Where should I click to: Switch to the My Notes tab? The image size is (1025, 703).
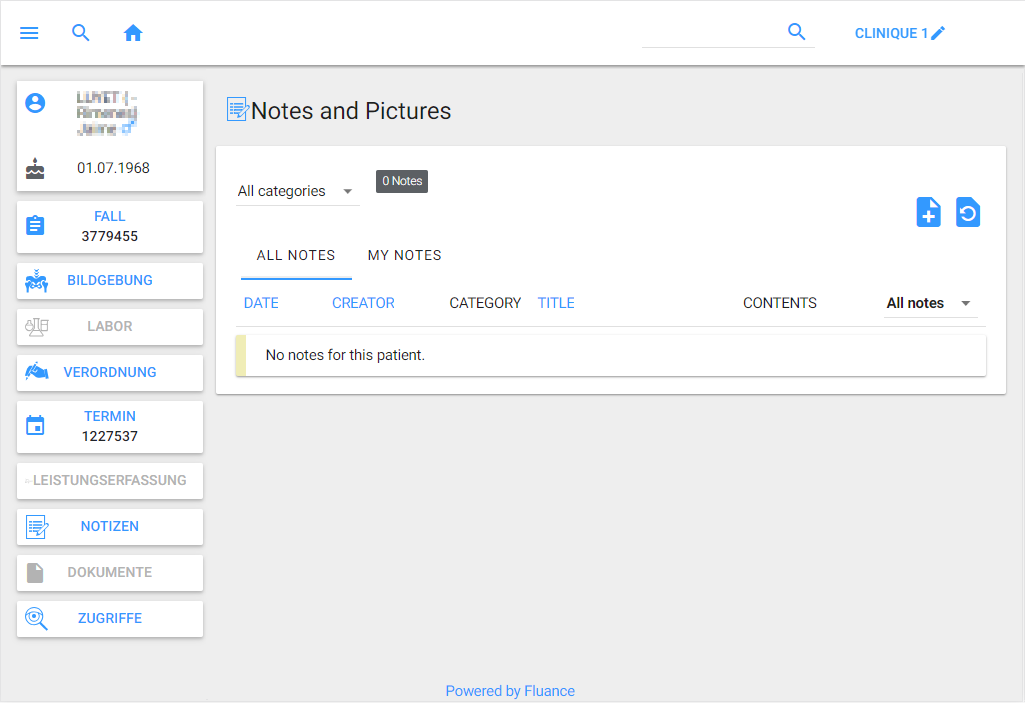404,255
